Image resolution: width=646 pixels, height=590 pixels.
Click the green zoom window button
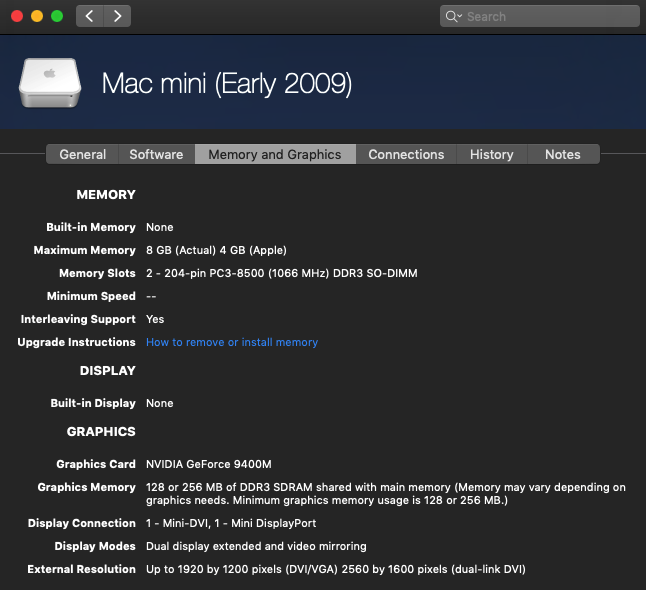(x=57, y=16)
